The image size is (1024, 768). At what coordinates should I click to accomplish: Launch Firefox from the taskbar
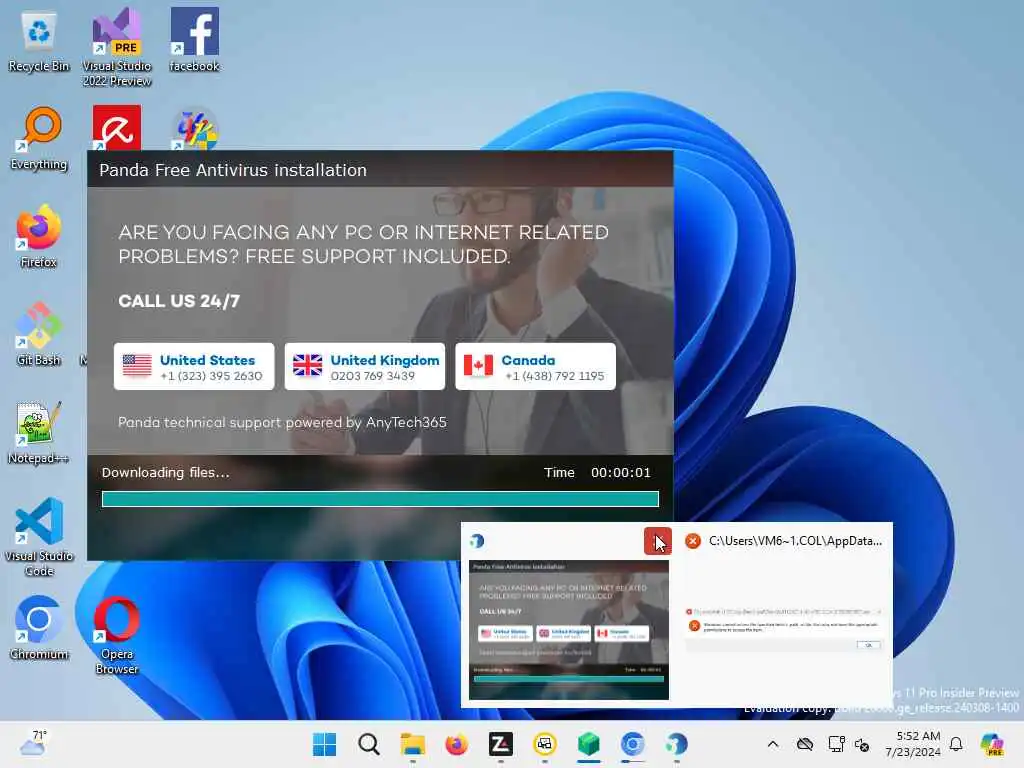[x=456, y=744]
